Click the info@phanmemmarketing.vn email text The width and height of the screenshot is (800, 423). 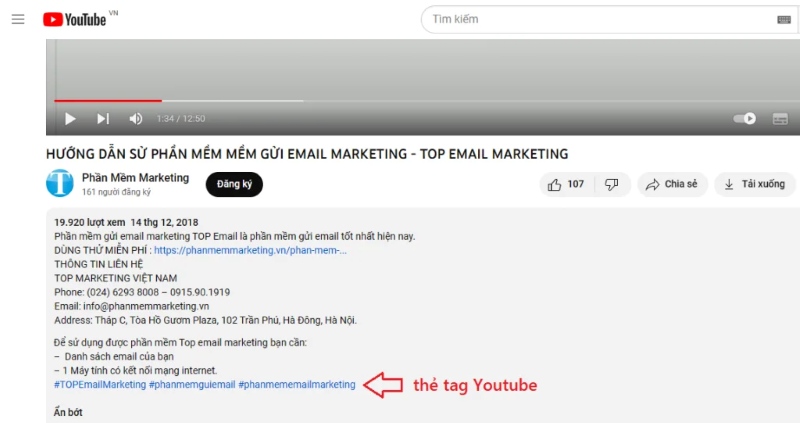click(146, 306)
